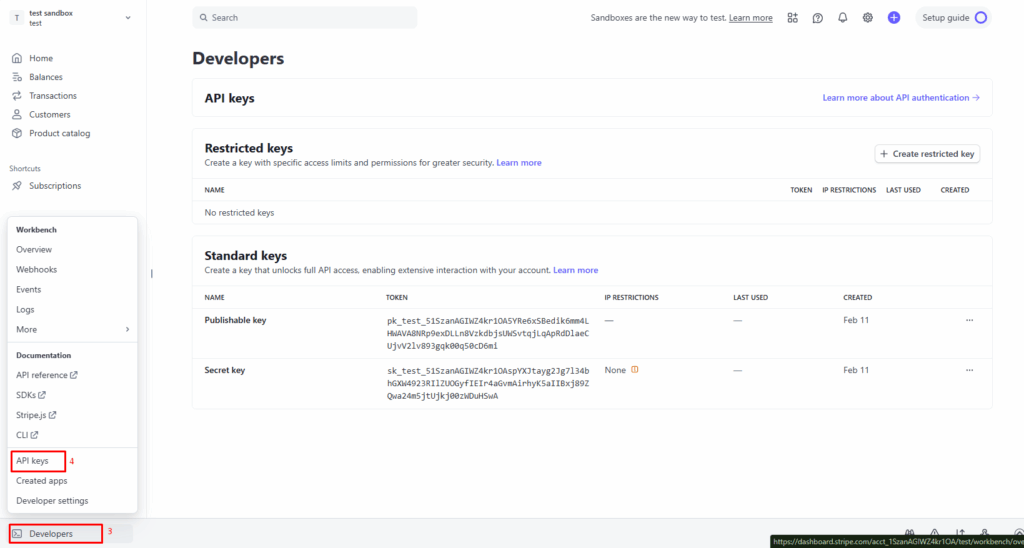Viewport: 1024px width, 548px height.
Task: Open the notifications bell
Action: click(x=843, y=18)
